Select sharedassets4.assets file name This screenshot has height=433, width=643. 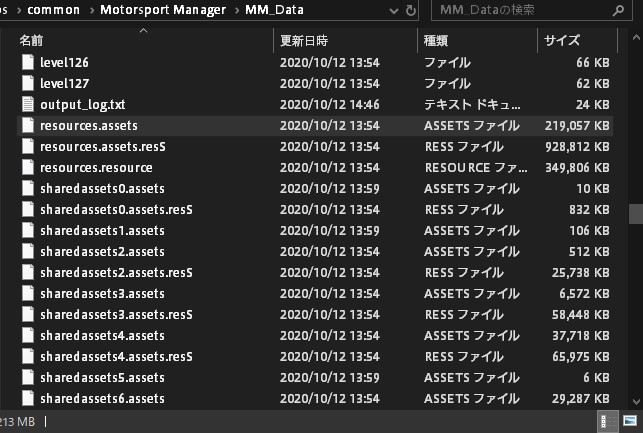coord(102,335)
